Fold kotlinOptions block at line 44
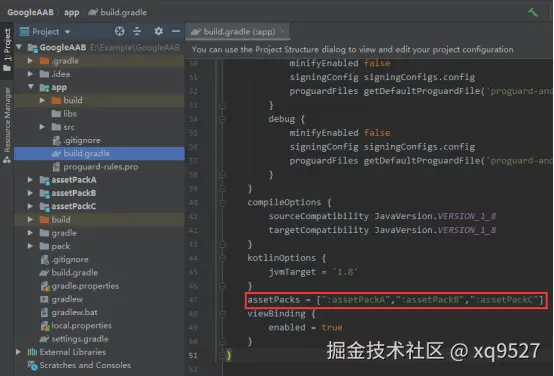Viewport: 554px width, 376px height. pyautogui.click(x=222, y=258)
